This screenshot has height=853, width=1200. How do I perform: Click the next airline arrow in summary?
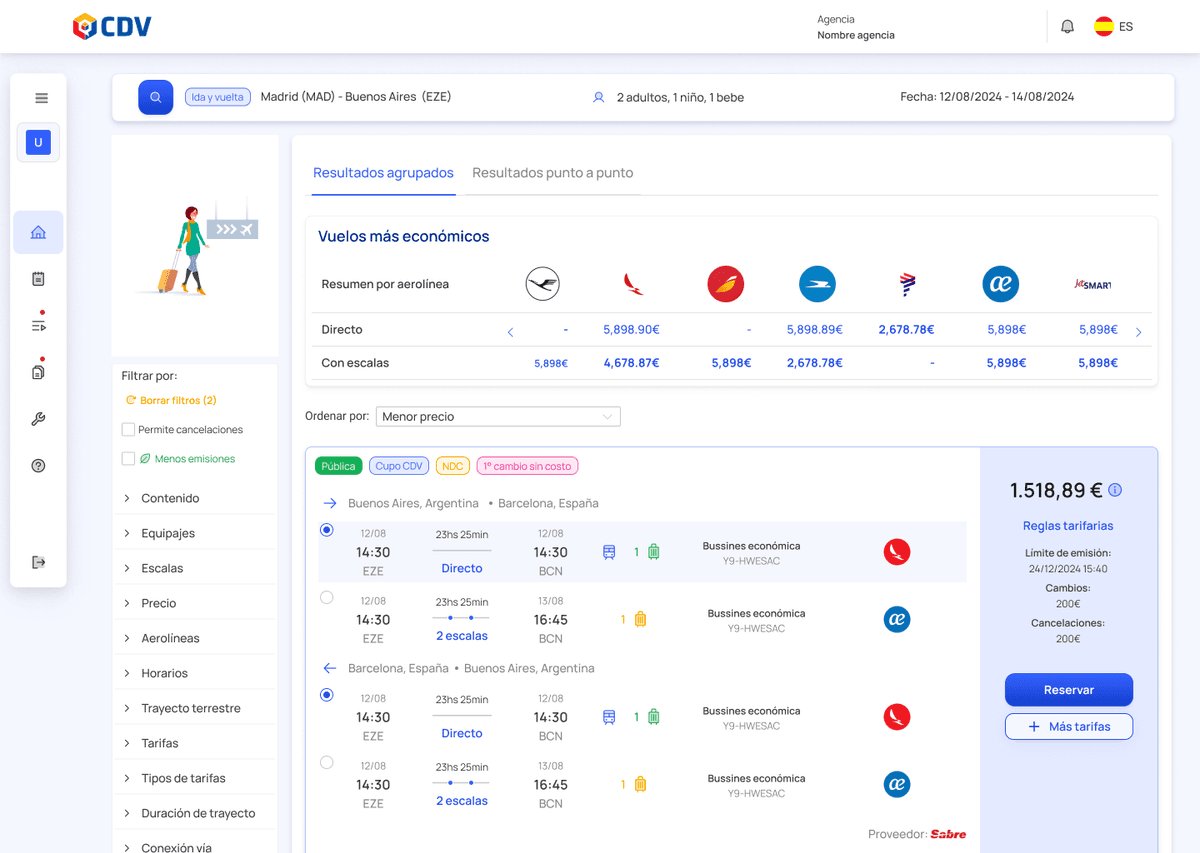(1138, 332)
